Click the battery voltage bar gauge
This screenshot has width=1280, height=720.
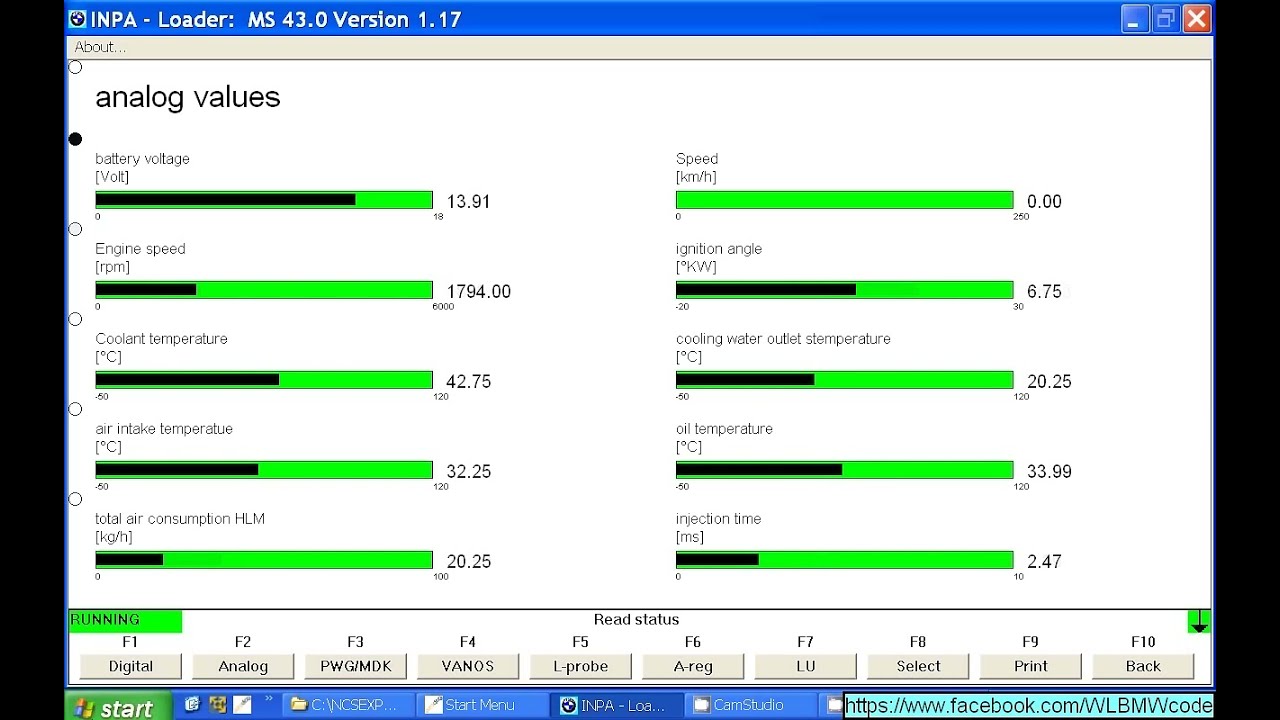pos(264,200)
